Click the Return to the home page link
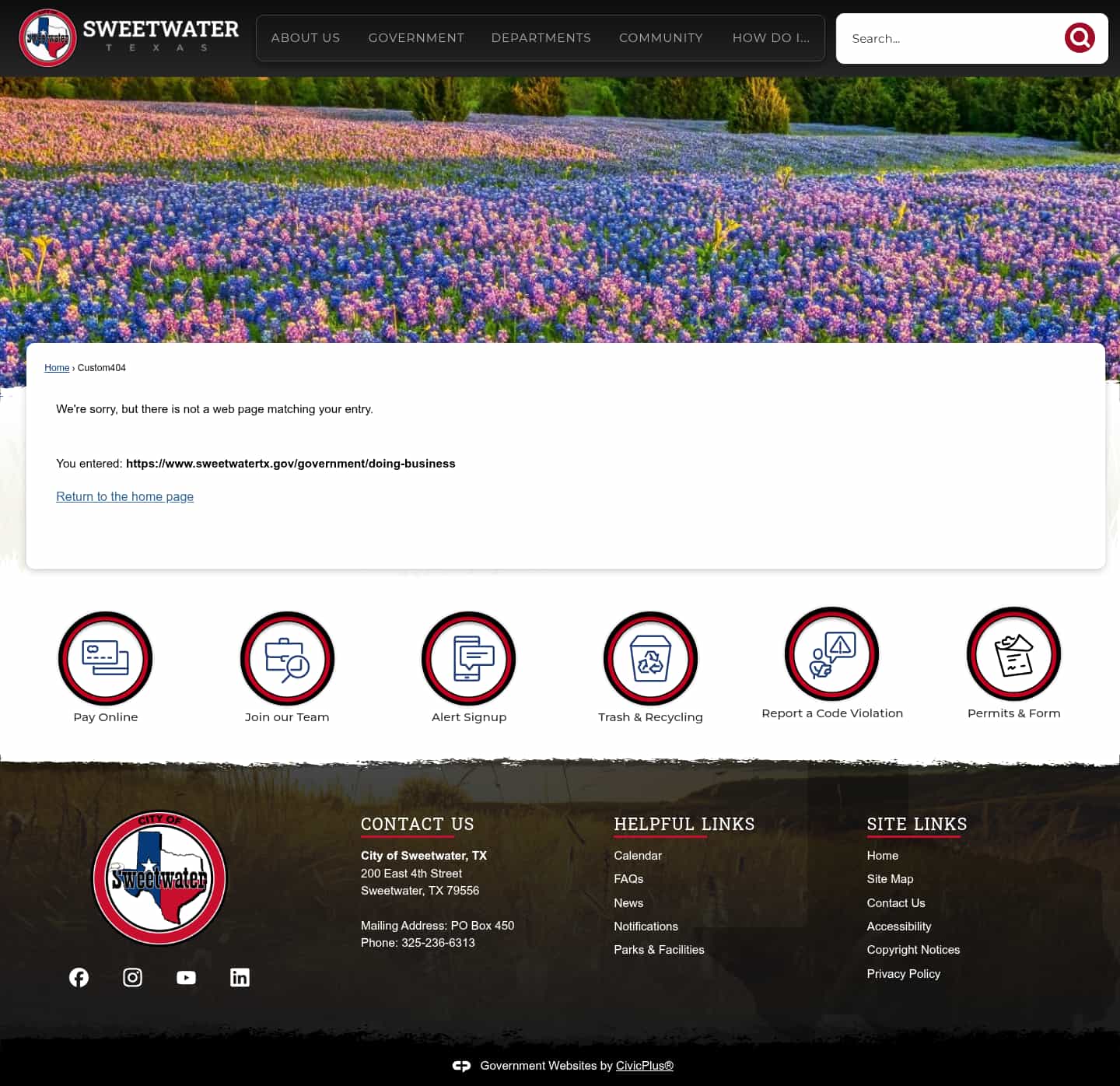Viewport: 1120px width, 1086px height. (x=124, y=496)
